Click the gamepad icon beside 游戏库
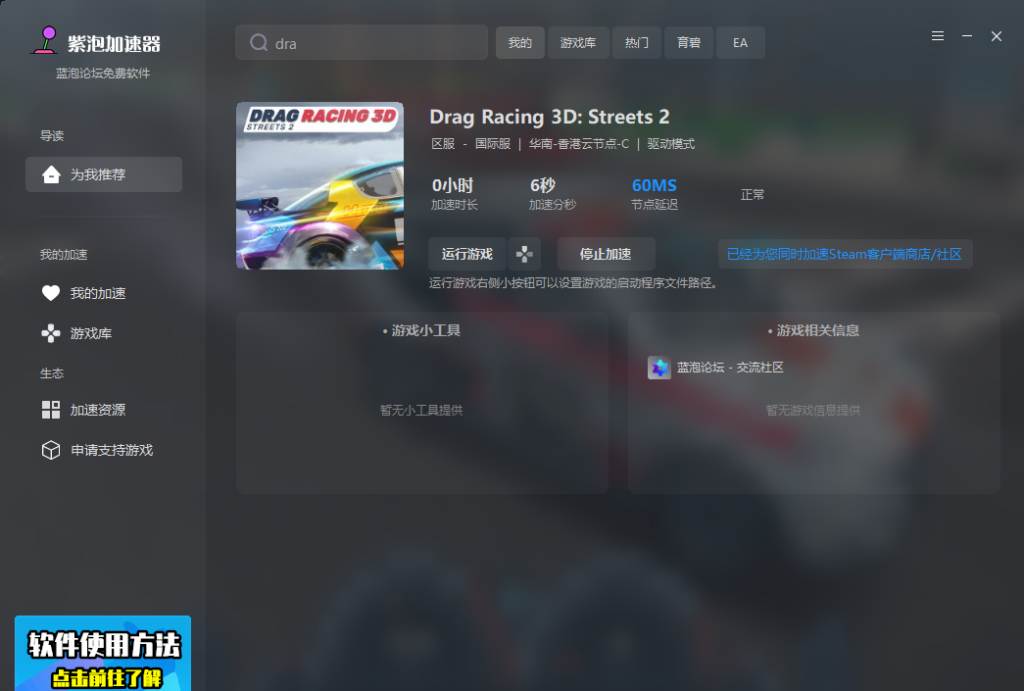 (51, 333)
